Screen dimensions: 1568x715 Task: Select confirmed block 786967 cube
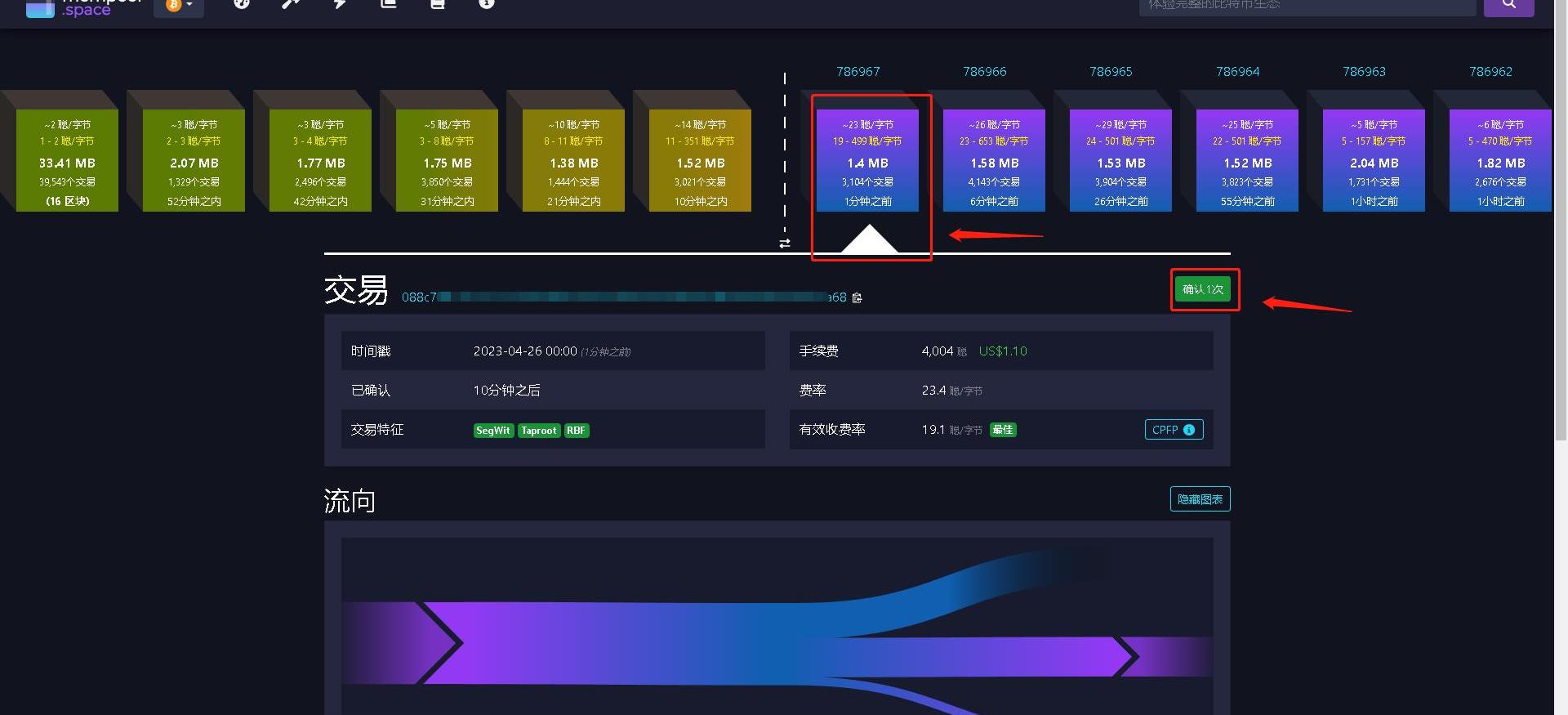pos(867,160)
